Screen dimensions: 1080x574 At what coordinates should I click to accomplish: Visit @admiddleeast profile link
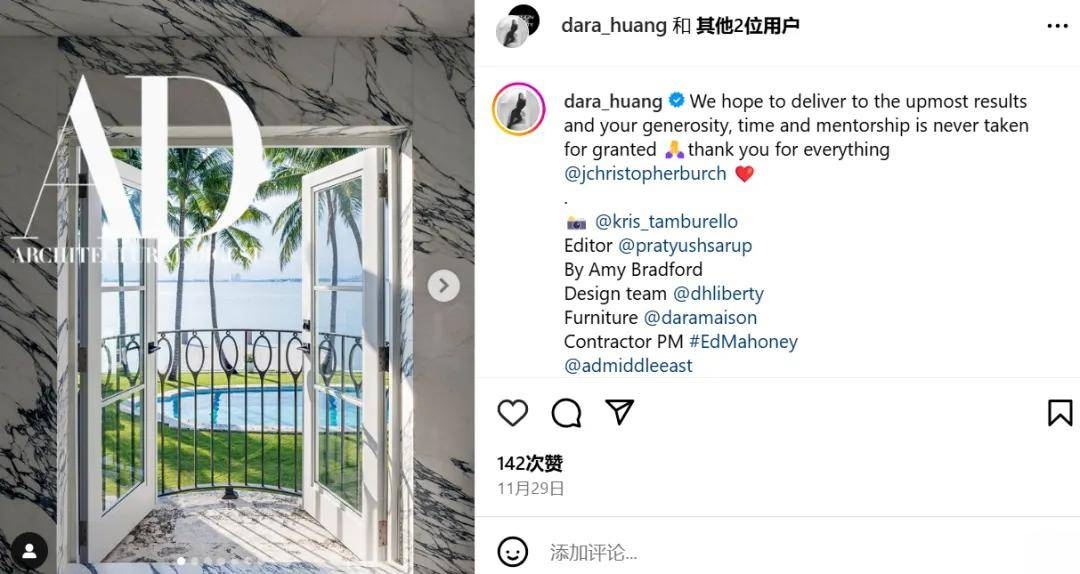[x=628, y=366]
